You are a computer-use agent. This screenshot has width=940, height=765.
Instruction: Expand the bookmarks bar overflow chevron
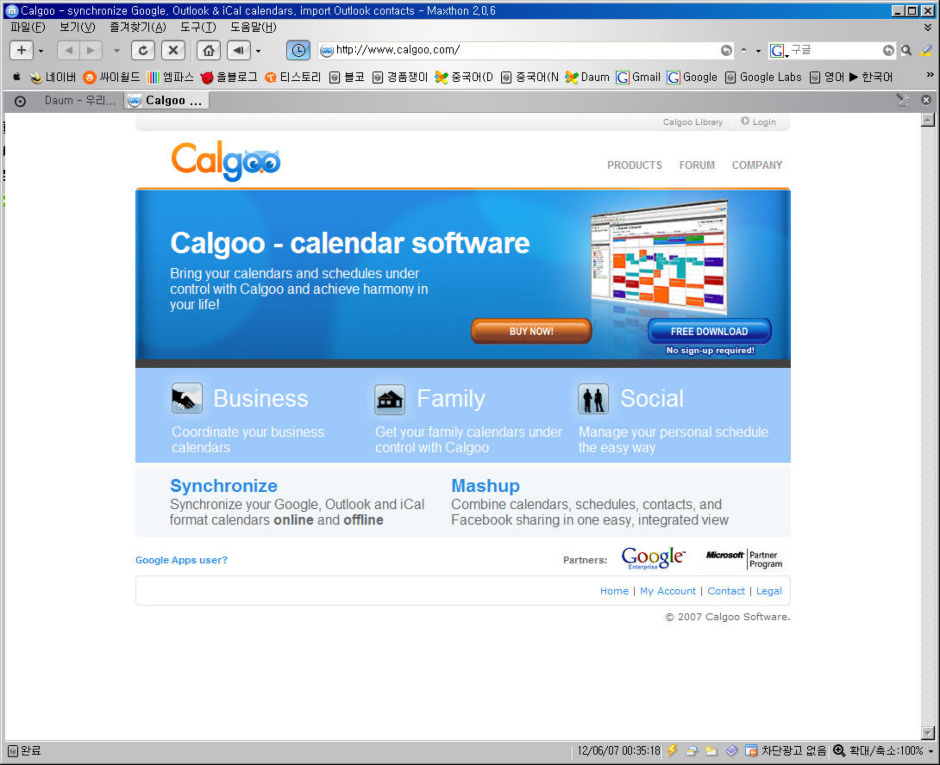click(x=930, y=75)
